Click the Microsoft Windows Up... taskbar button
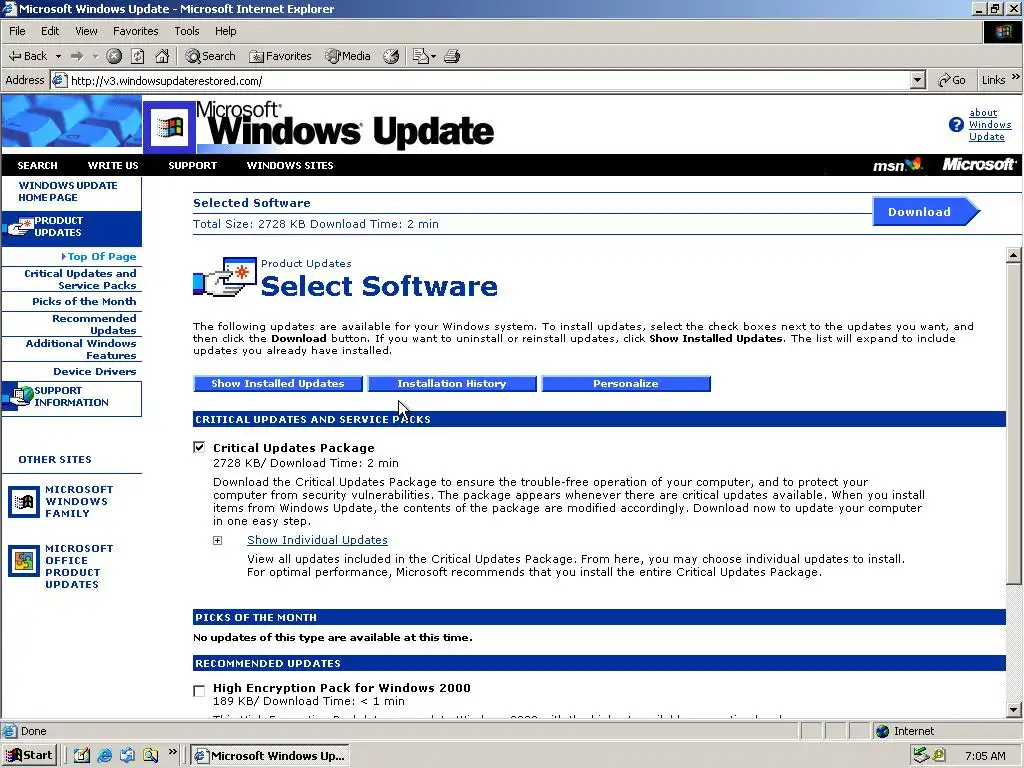Image resolution: width=1024 pixels, height=768 pixels. 270,756
